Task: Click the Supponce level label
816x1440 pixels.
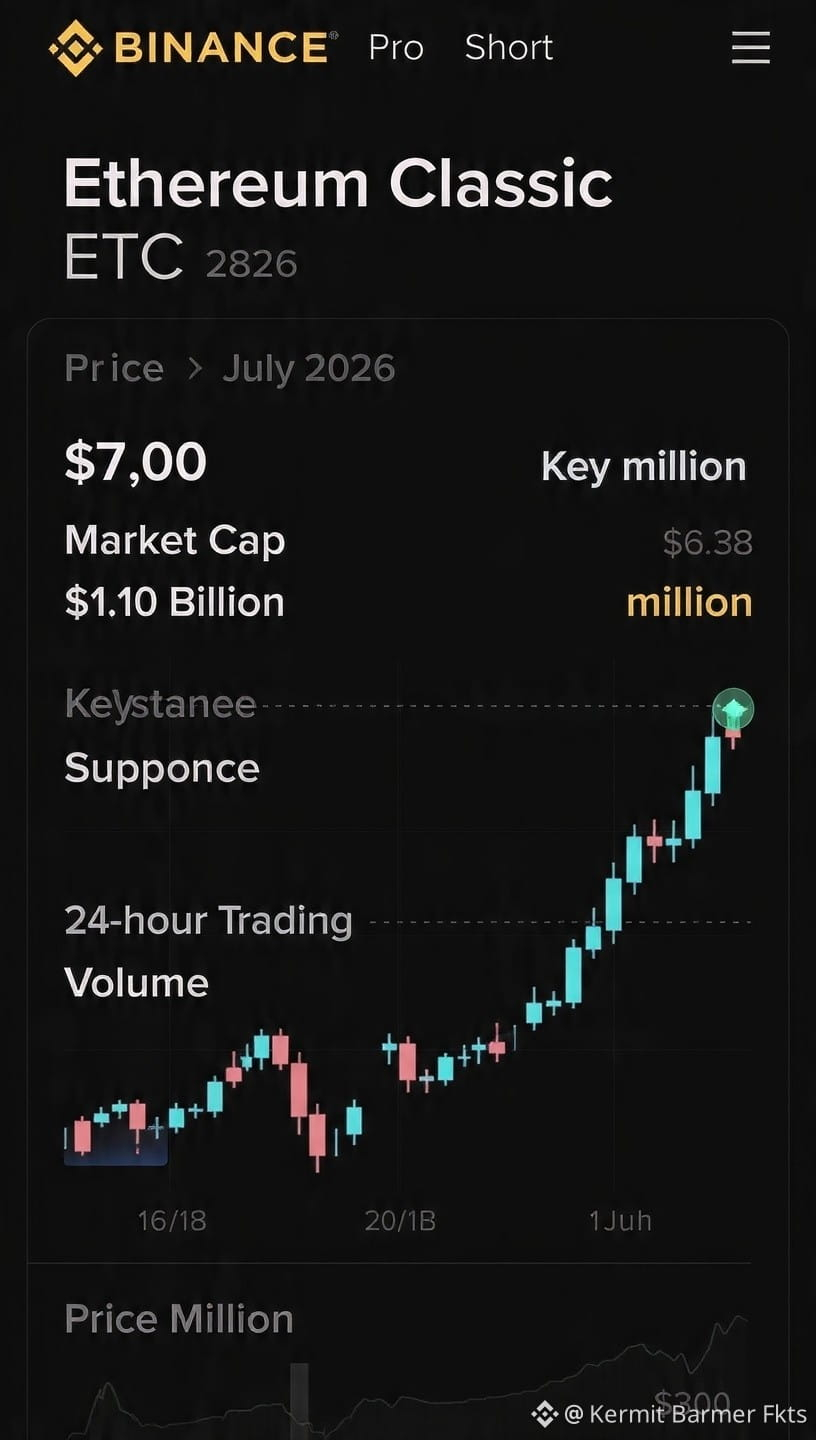Action: pos(162,769)
